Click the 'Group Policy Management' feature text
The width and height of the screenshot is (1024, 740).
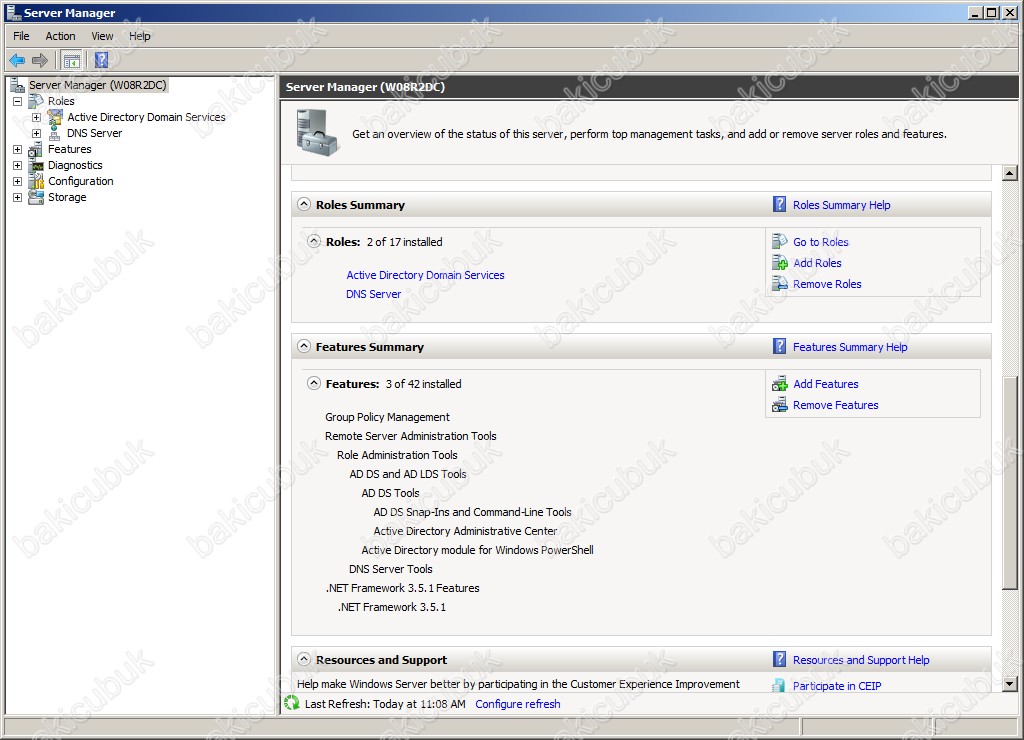(x=387, y=417)
